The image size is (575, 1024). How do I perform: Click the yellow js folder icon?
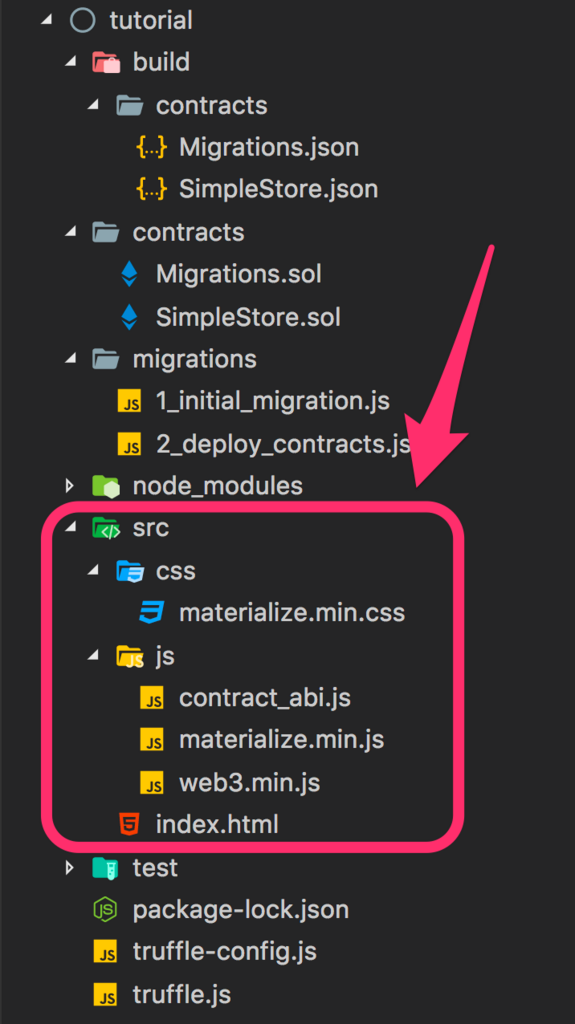point(129,656)
